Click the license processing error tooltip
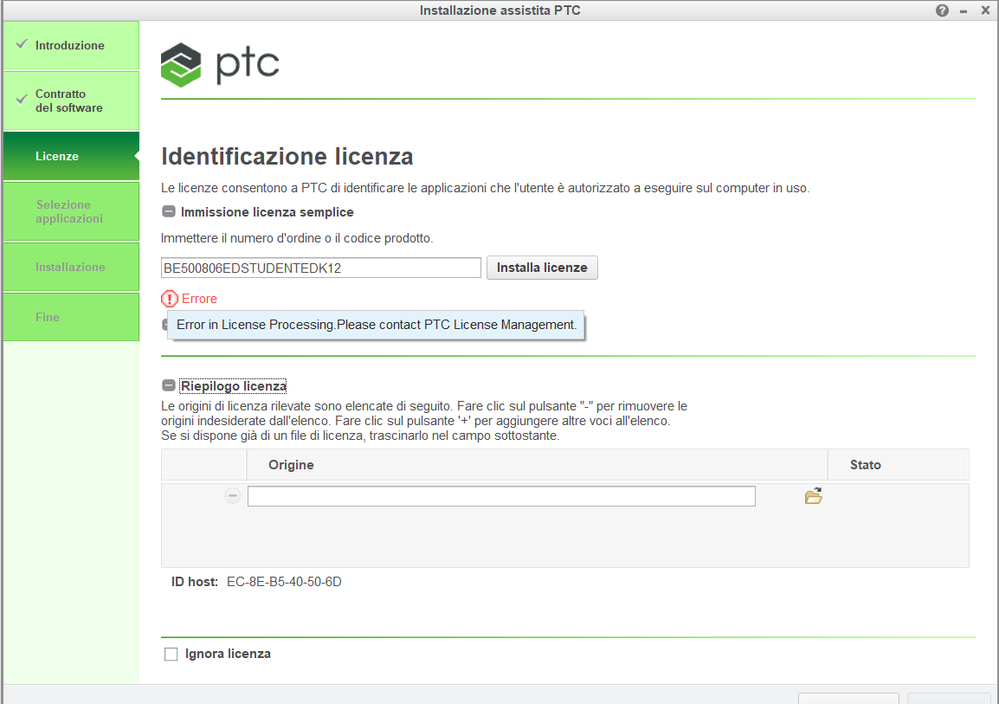This screenshot has height=704, width=999. pyautogui.click(x=376, y=325)
